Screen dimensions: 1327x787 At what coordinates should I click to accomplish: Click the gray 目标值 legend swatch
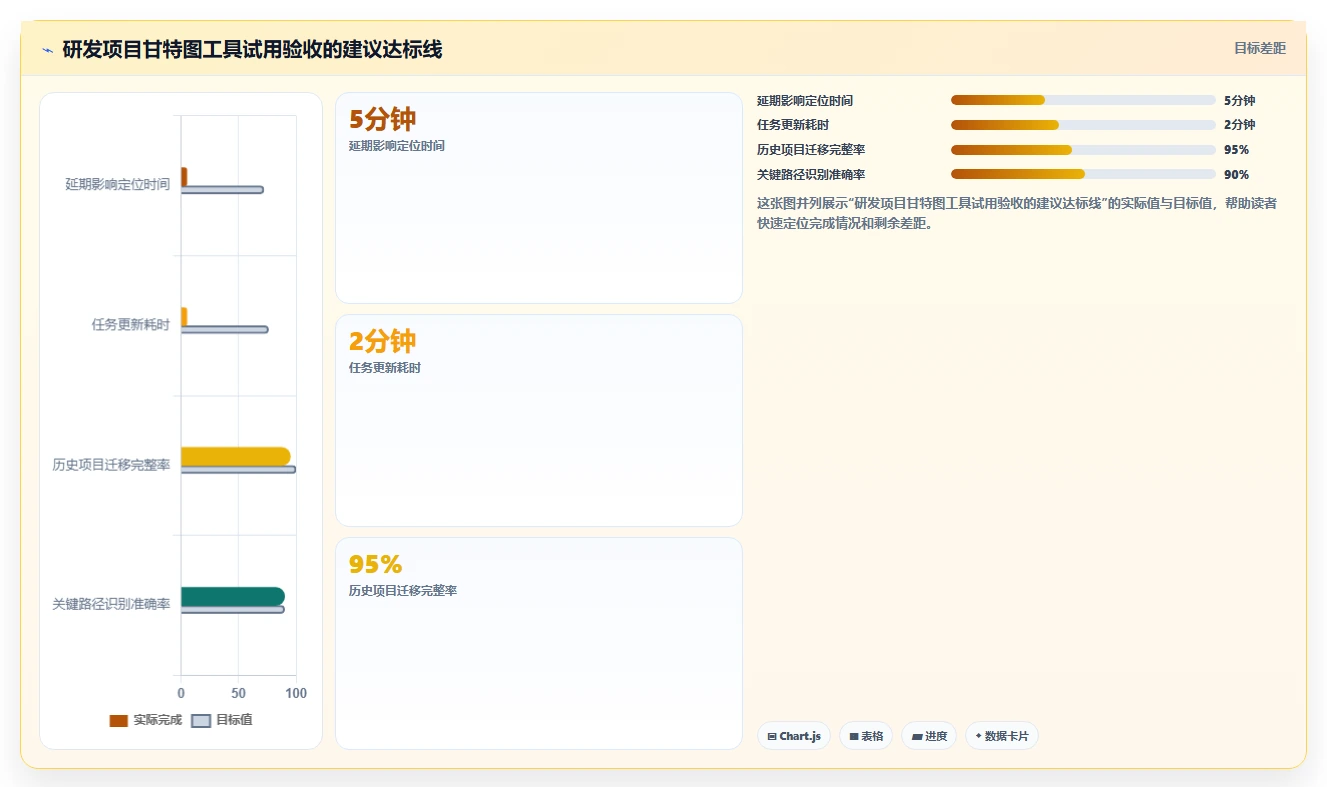(x=201, y=720)
